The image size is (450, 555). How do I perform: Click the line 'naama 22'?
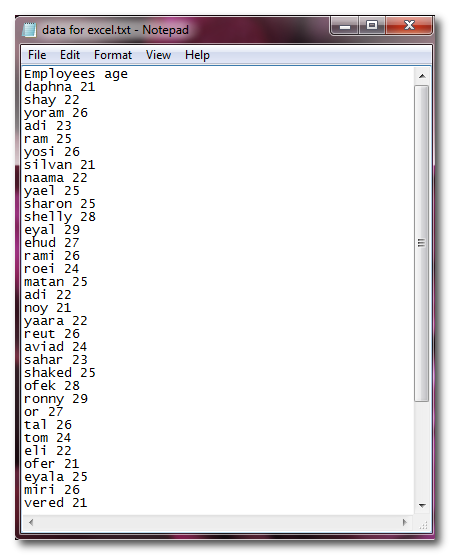click(56, 178)
